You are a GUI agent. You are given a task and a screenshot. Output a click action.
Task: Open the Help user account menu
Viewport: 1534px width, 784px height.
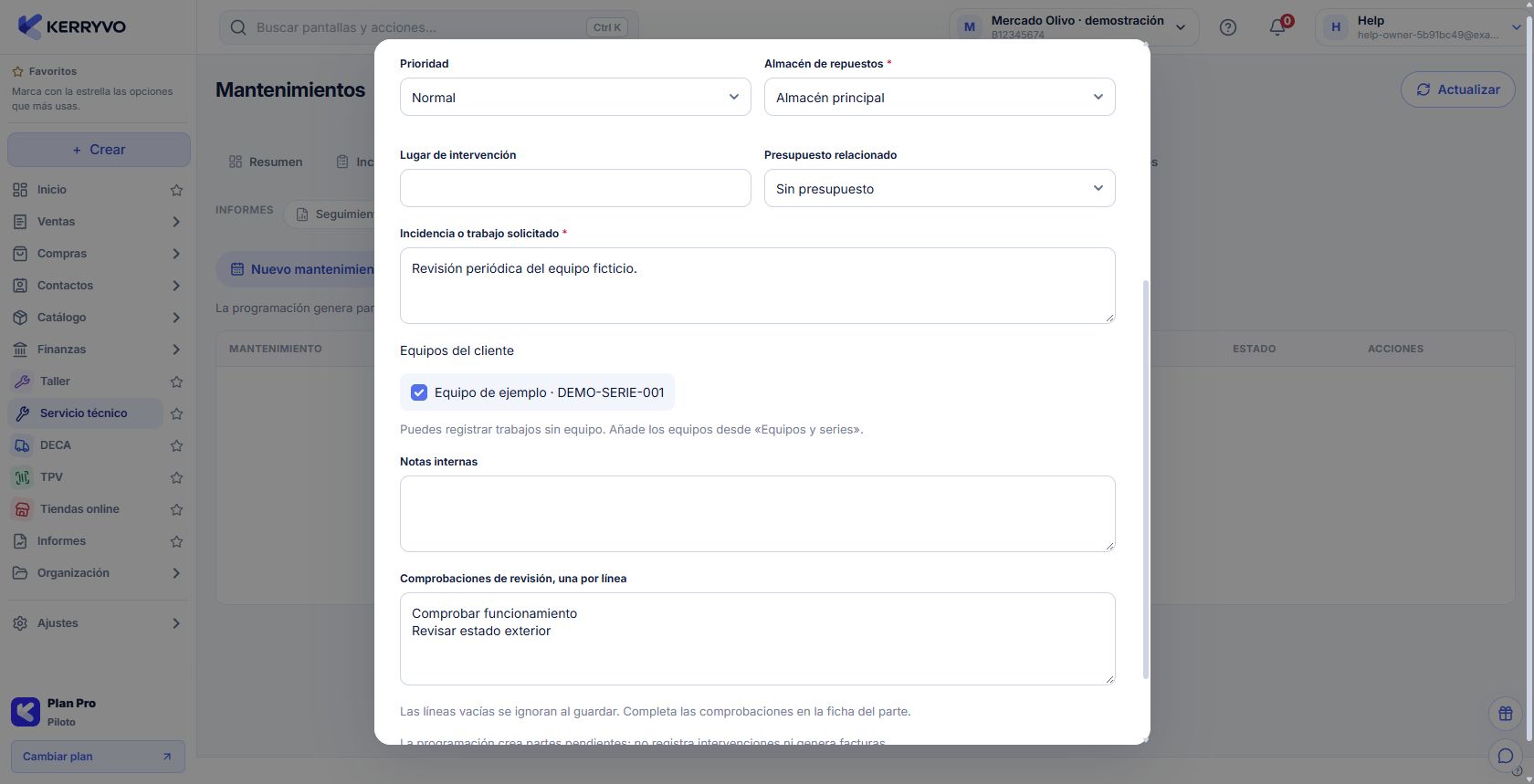(x=1424, y=27)
